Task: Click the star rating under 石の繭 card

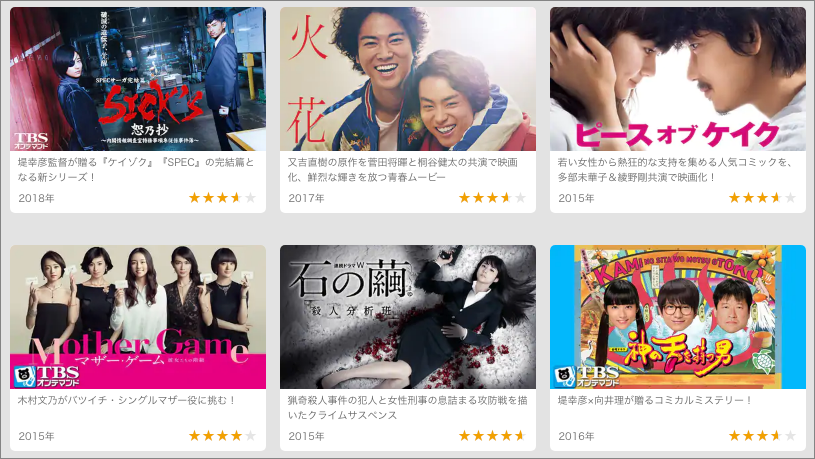Action: point(492,436)
